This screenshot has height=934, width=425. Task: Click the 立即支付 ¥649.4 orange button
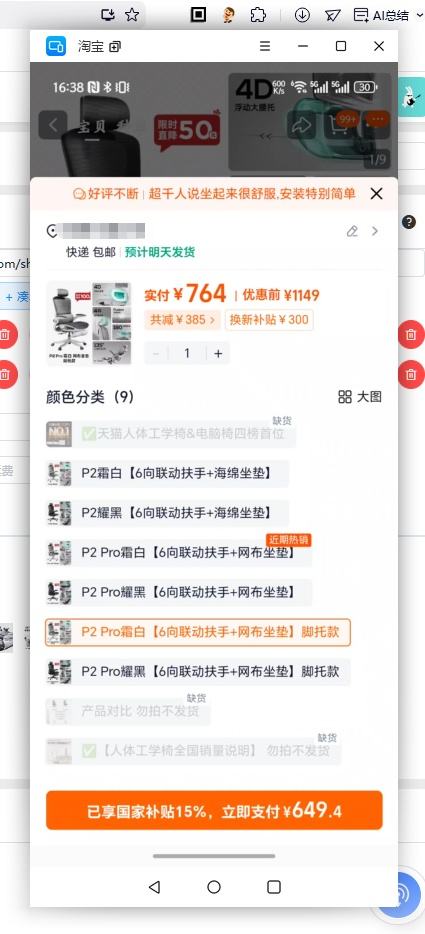tap(214, 810)
